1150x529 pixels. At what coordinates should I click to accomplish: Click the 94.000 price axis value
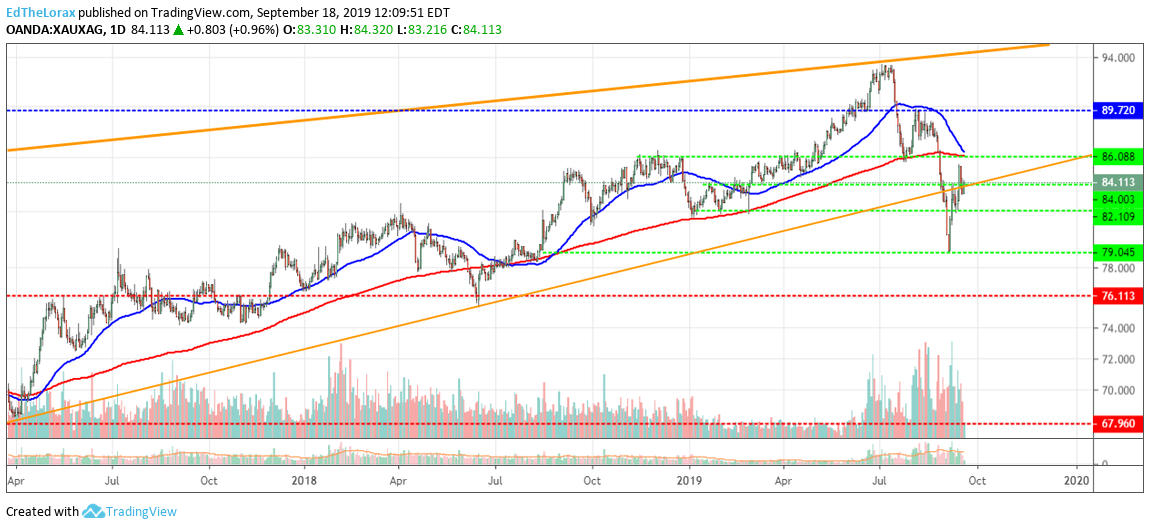tap(1118, 57)
